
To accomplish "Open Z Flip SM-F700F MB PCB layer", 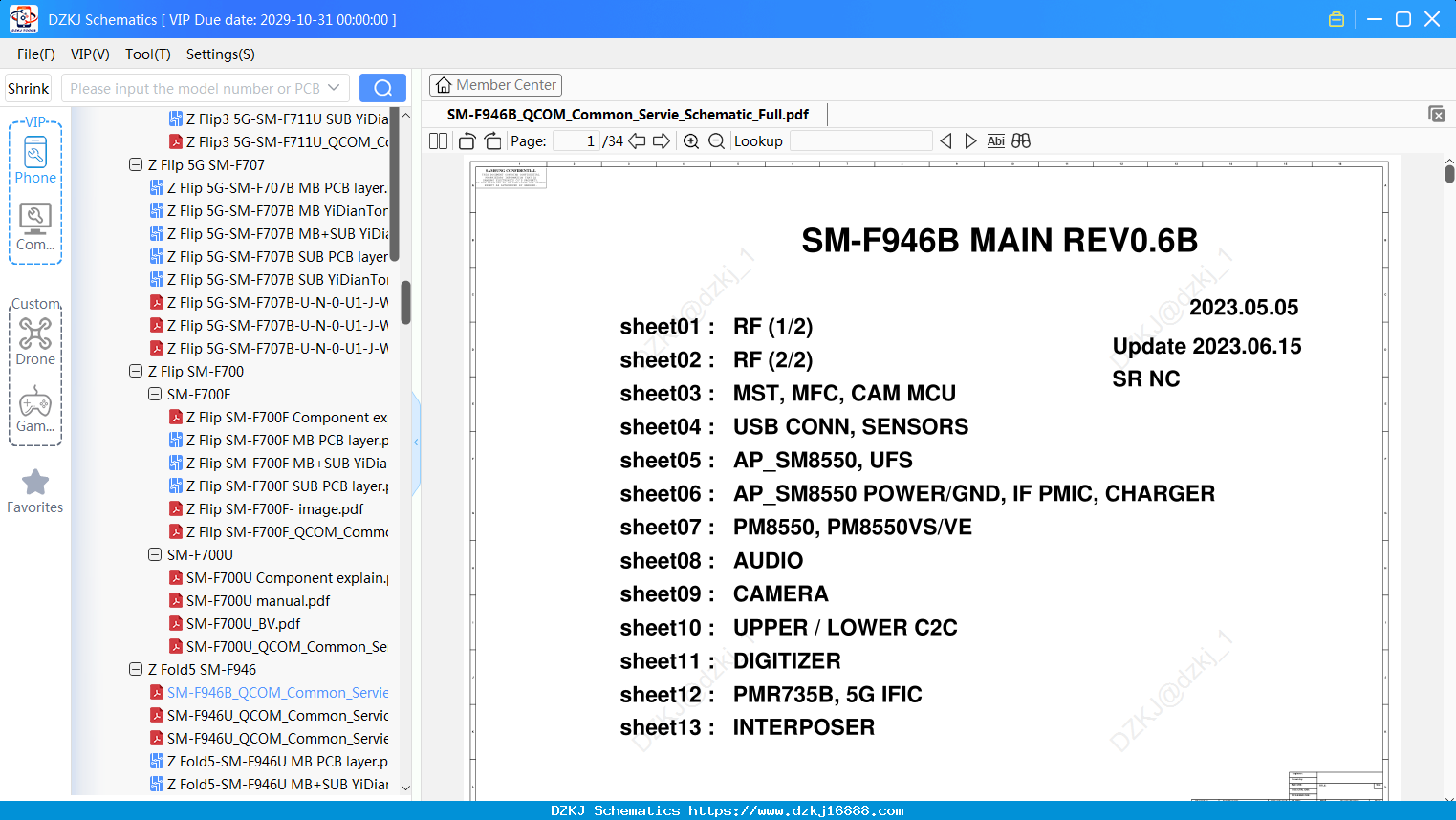I will click(279, 440).
